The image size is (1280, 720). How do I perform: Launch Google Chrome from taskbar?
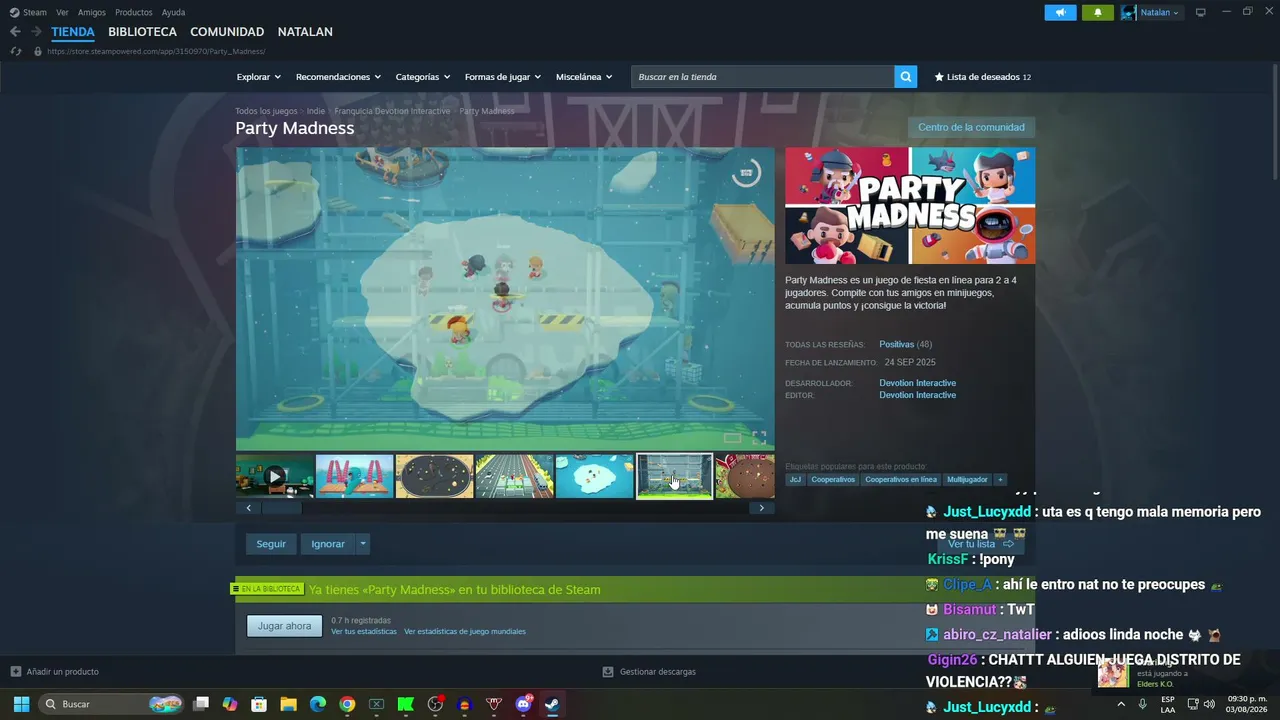347,704
